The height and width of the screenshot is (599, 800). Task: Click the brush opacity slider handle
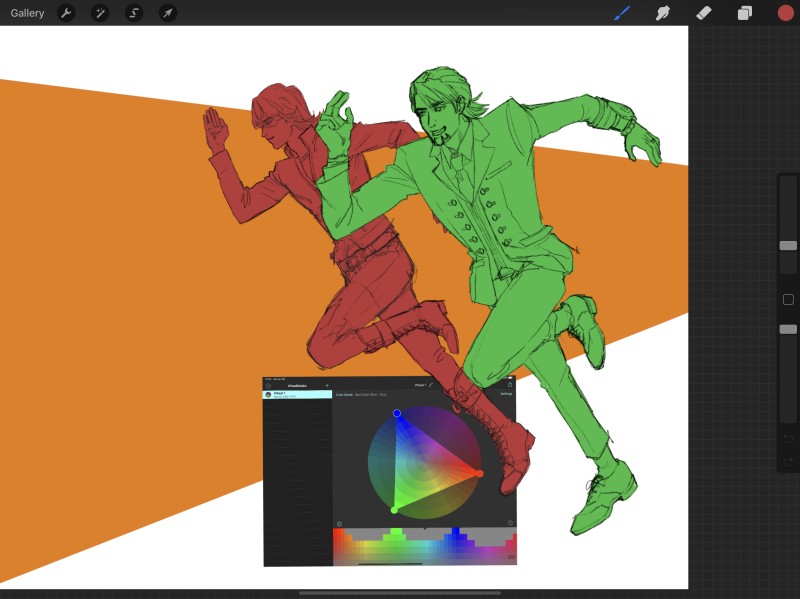pos(788,329)
